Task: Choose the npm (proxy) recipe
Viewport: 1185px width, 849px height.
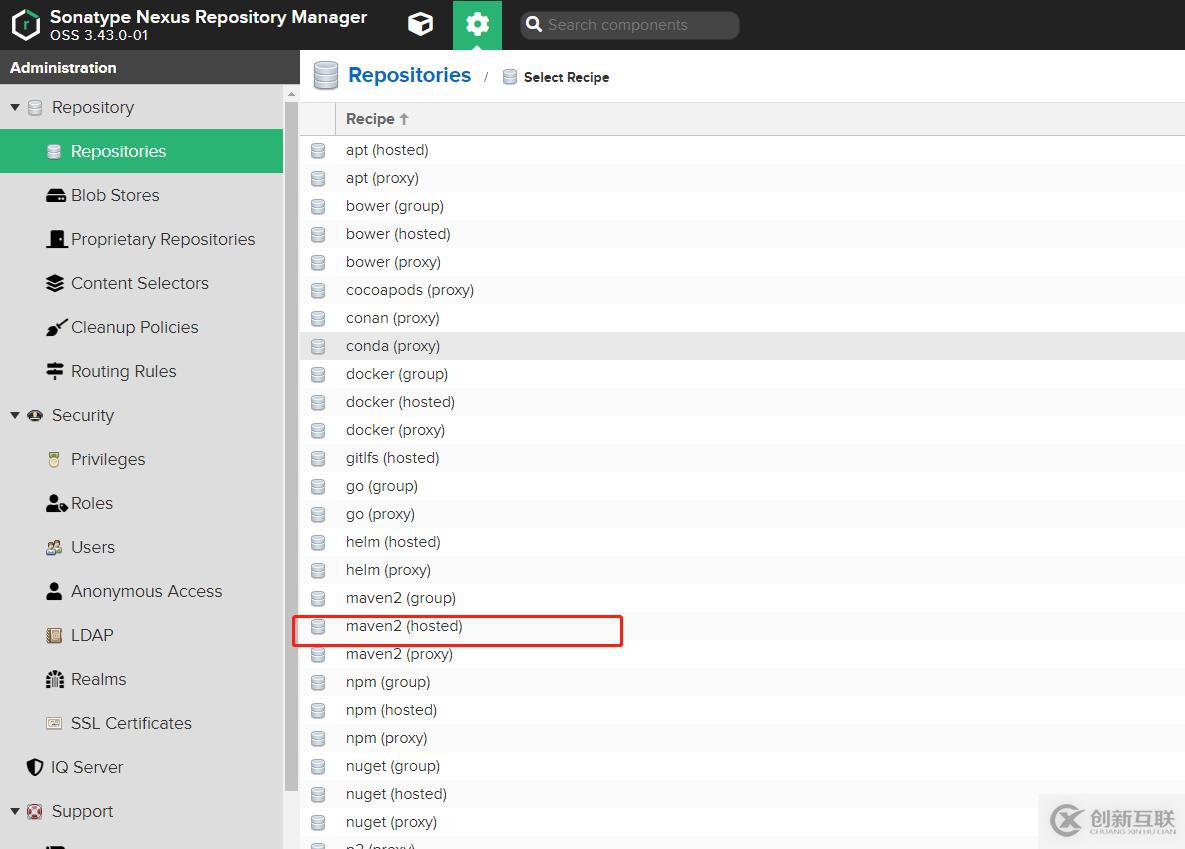Action: click(742, 738)
